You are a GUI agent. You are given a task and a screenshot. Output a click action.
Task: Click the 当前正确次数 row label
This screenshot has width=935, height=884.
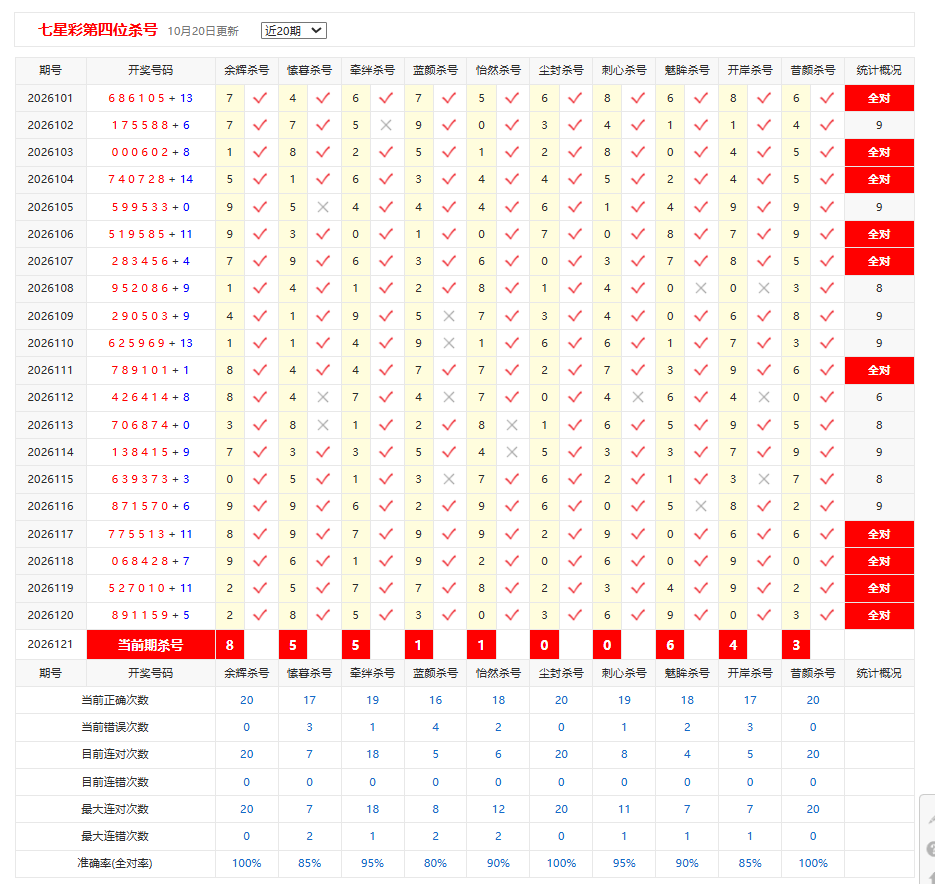click(115, 700)
